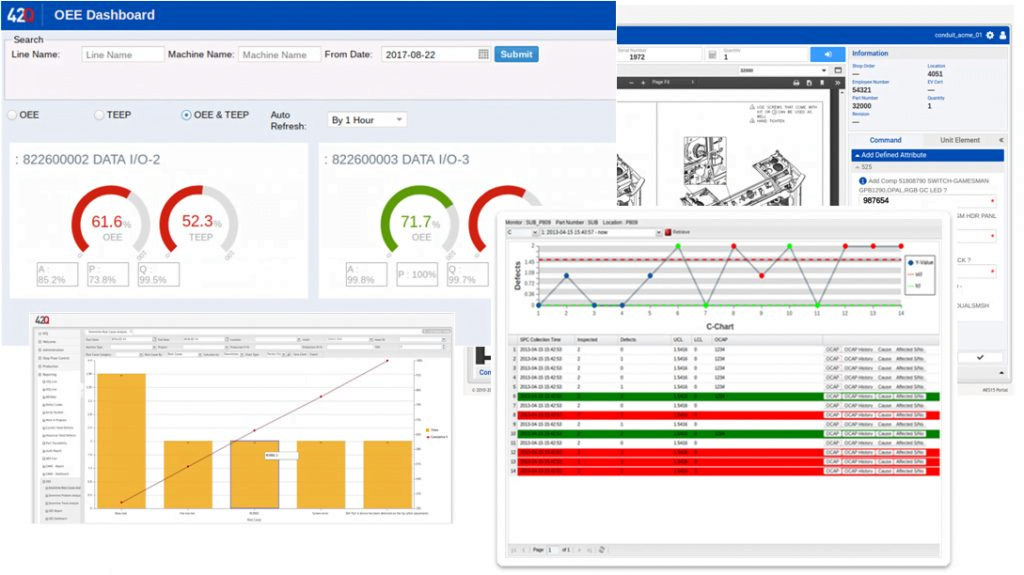Click the refresh icon in the table pager
This screenshot has height=575, width=1024.
coord(601,550)
